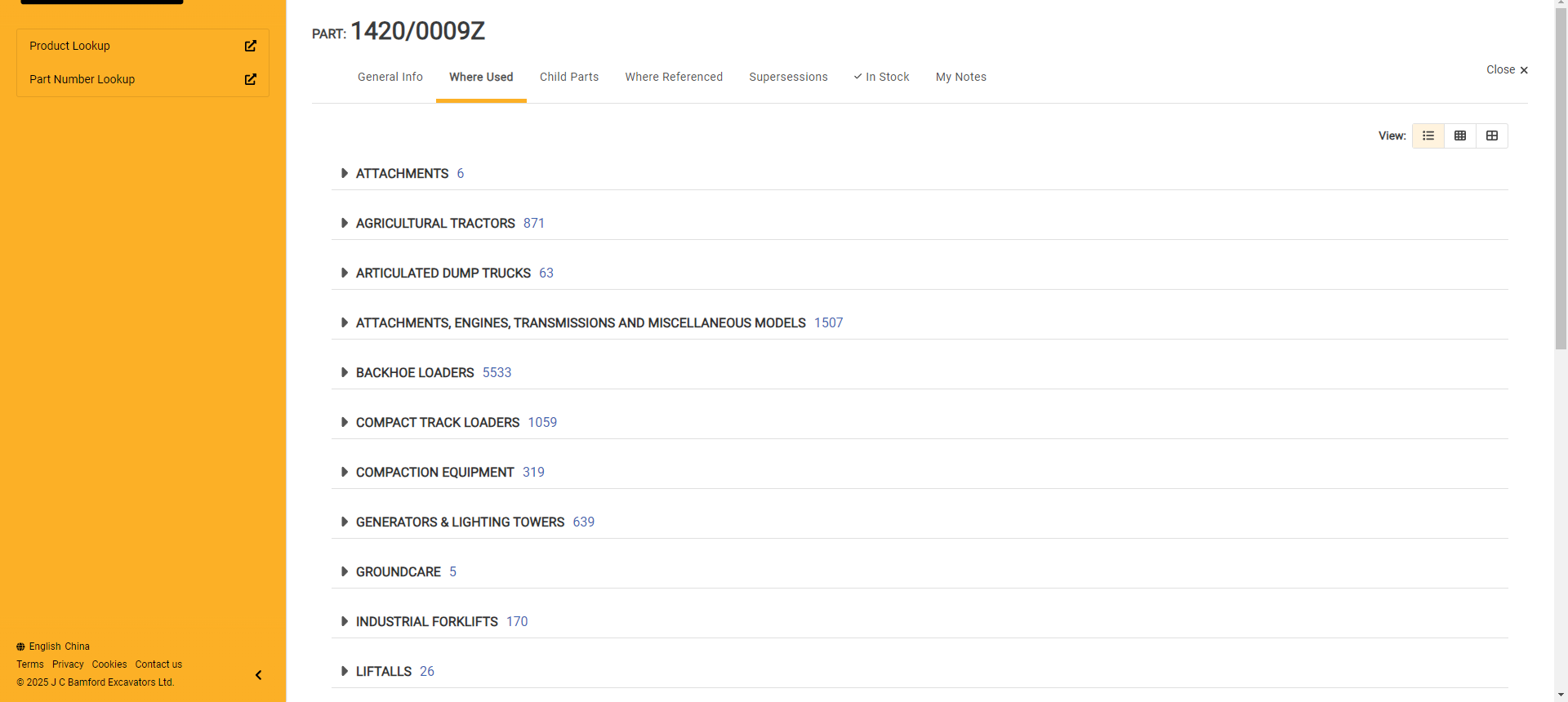
Task: Switch to the Supersessions tab
Action: tap(788, 77)
